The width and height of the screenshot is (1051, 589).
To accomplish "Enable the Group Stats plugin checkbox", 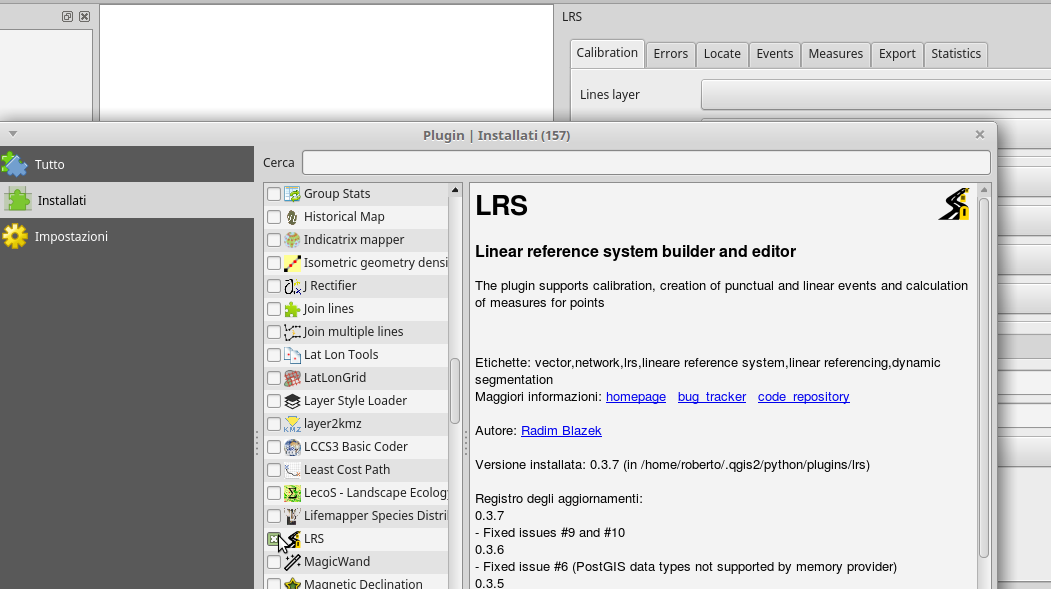I will click(273, 194).
